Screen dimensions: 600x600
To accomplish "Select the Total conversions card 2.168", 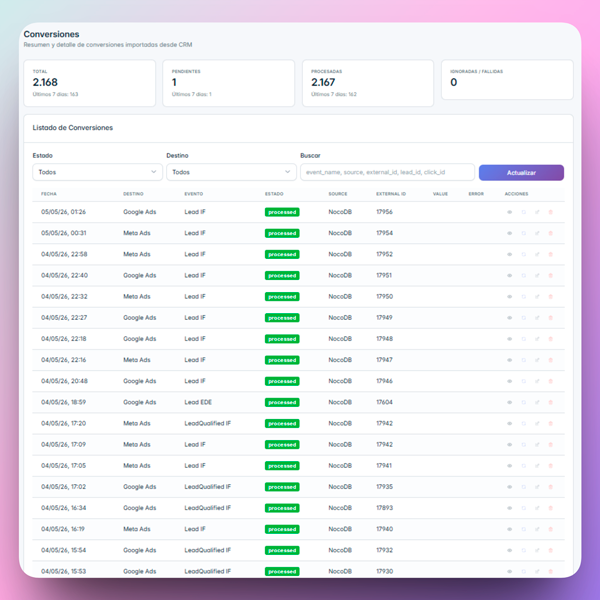I will pyautogui.click(x=90, y=83).
